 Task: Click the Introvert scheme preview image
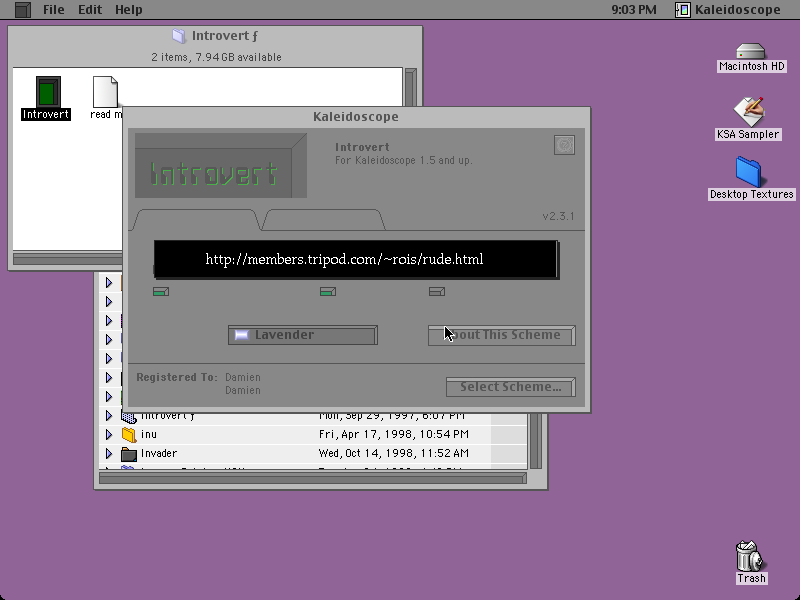(221, 165)
